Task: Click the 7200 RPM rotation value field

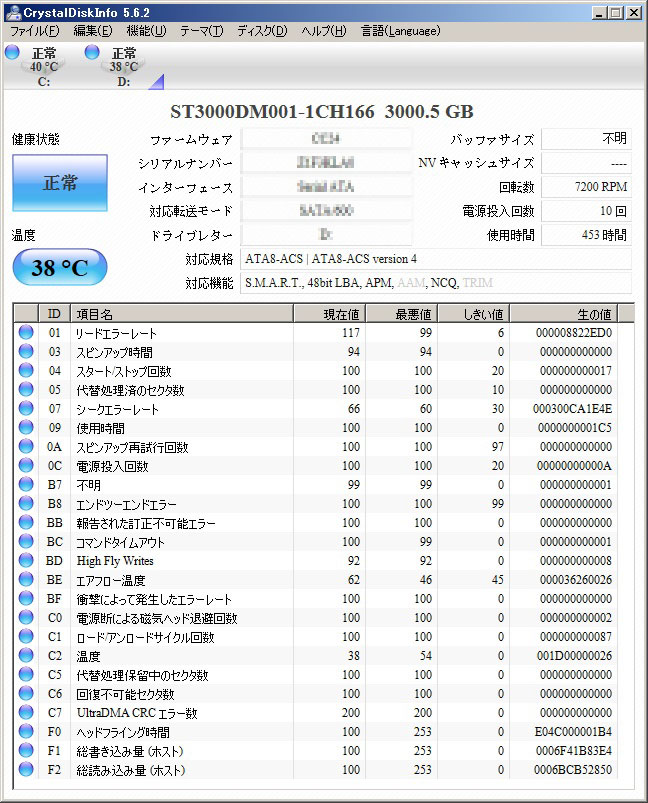Action: (586, 187)
